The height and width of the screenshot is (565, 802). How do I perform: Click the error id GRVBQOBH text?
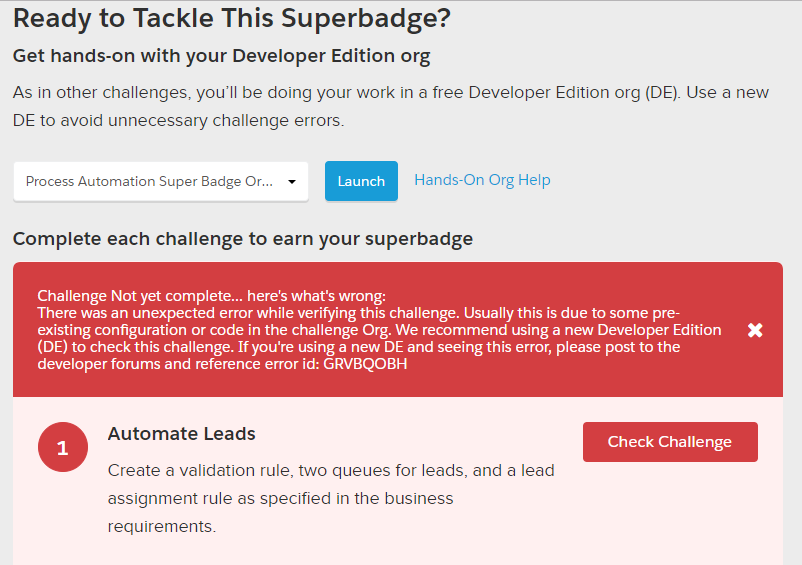pos(365,364)
